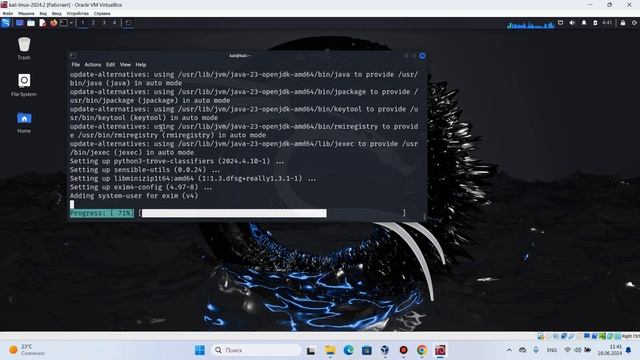Image resolution: width=640 pixels, height=360 pixels.
Task: Click the show desktop icon in Kali panel
Action: pos(19,23)
